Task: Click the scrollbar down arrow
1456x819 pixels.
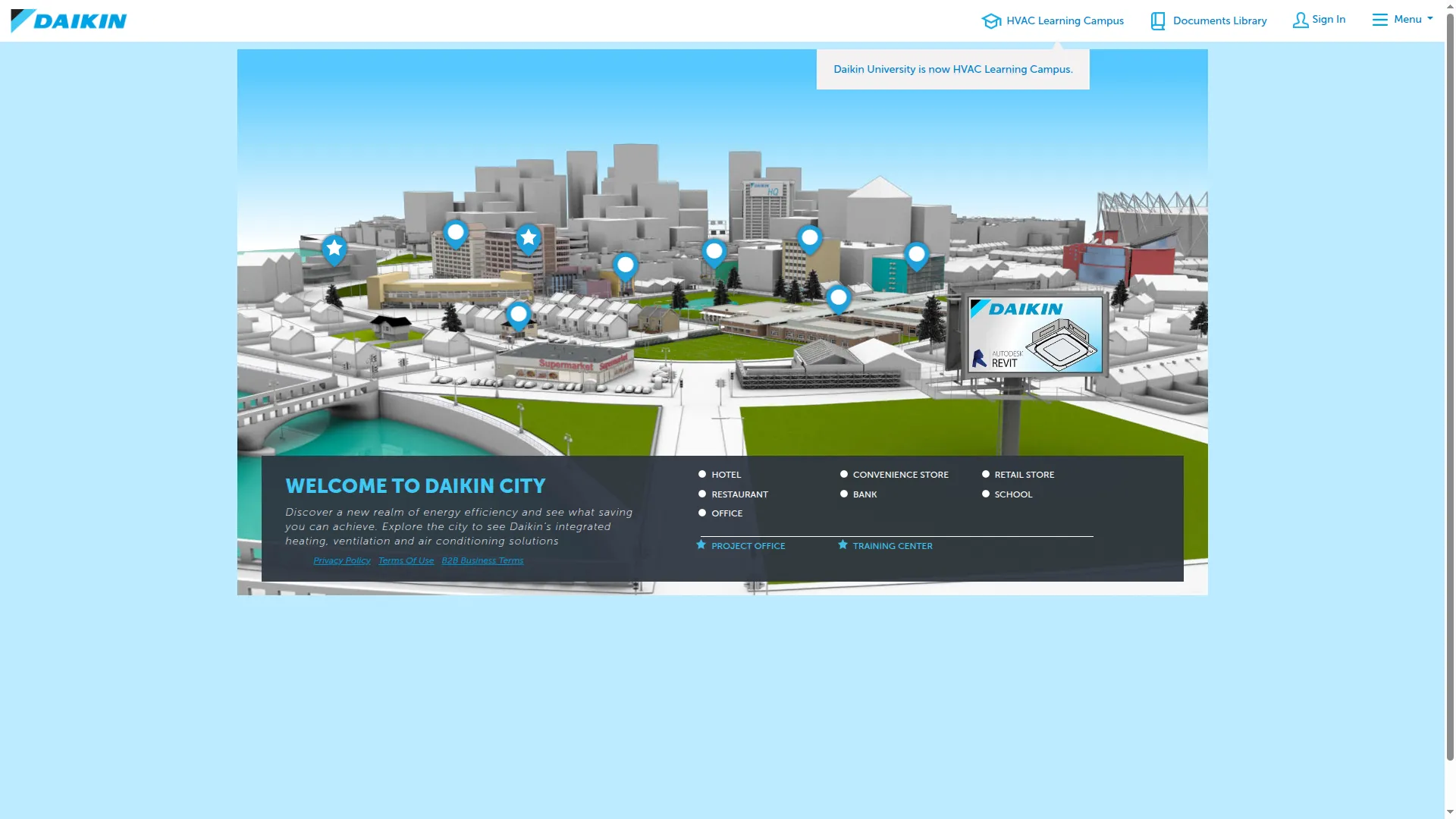Action: point(1450,812)
